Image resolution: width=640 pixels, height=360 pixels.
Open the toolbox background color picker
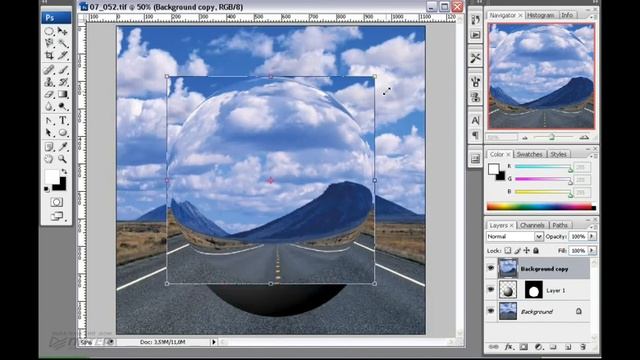61,186
